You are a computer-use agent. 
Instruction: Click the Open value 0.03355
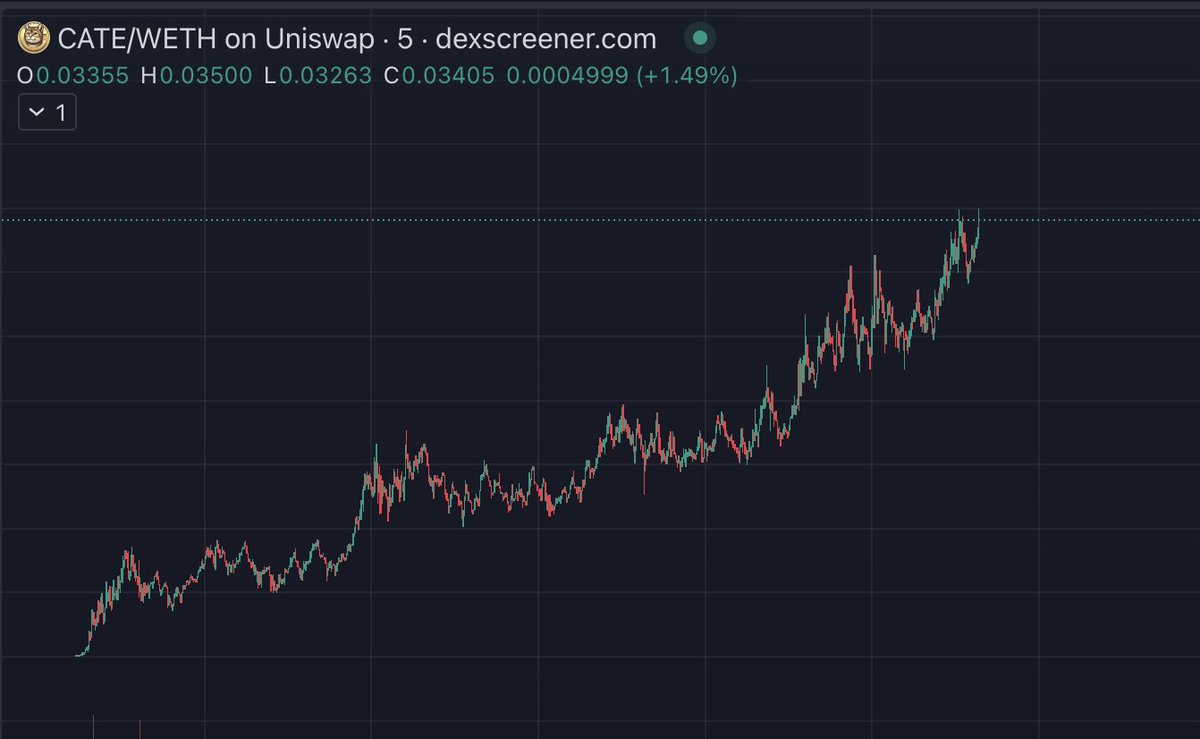coord(82,76)
